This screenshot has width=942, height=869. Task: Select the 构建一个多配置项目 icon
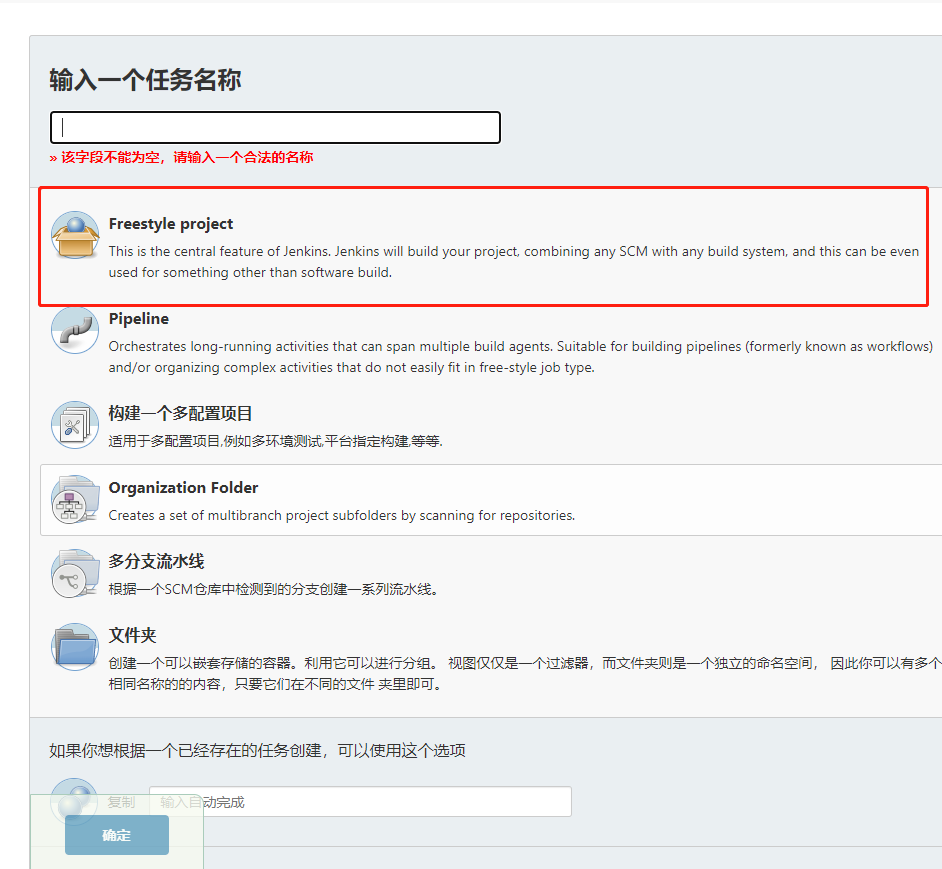[x=74, y=424]
